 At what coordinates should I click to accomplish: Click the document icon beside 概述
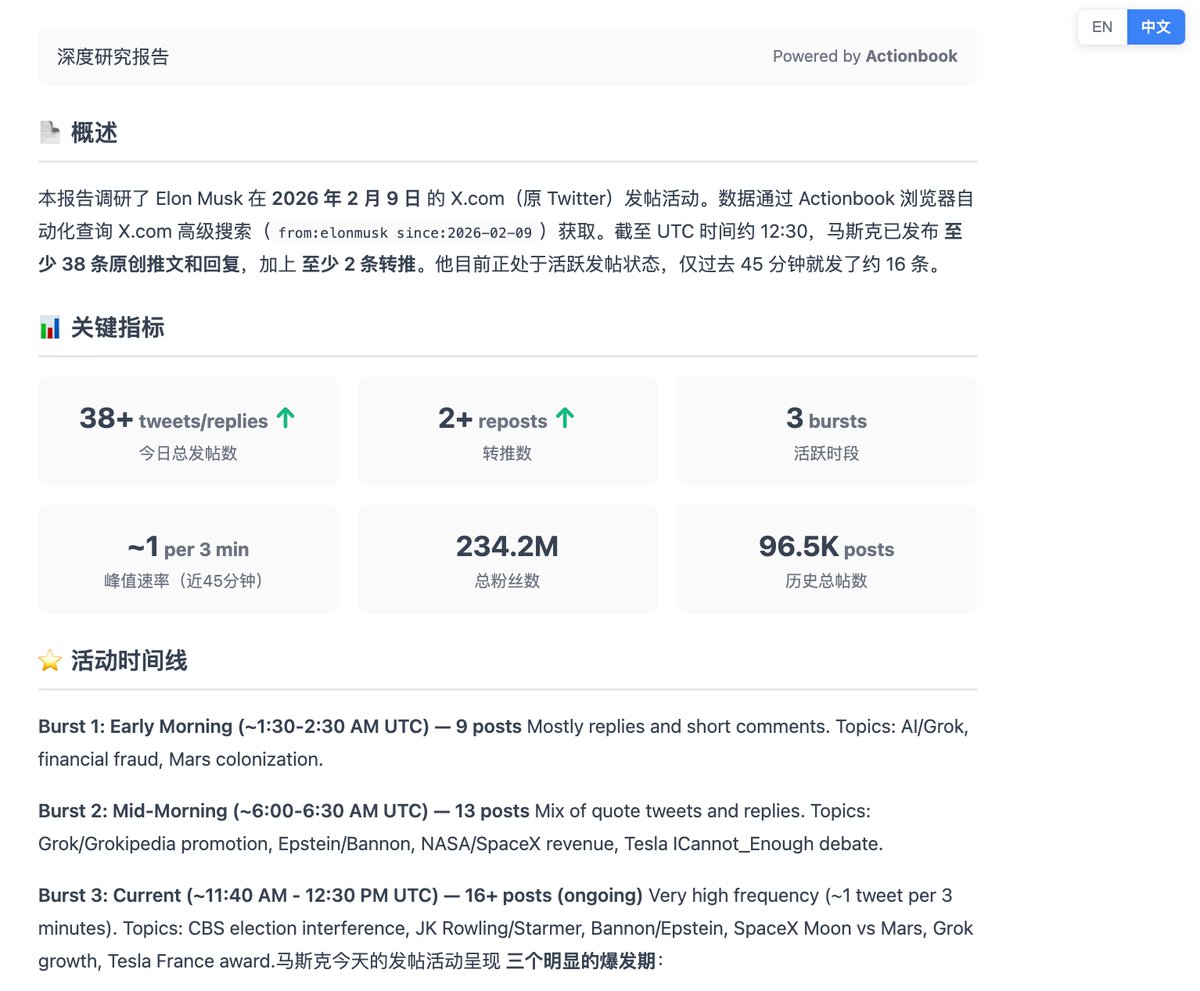49,133
